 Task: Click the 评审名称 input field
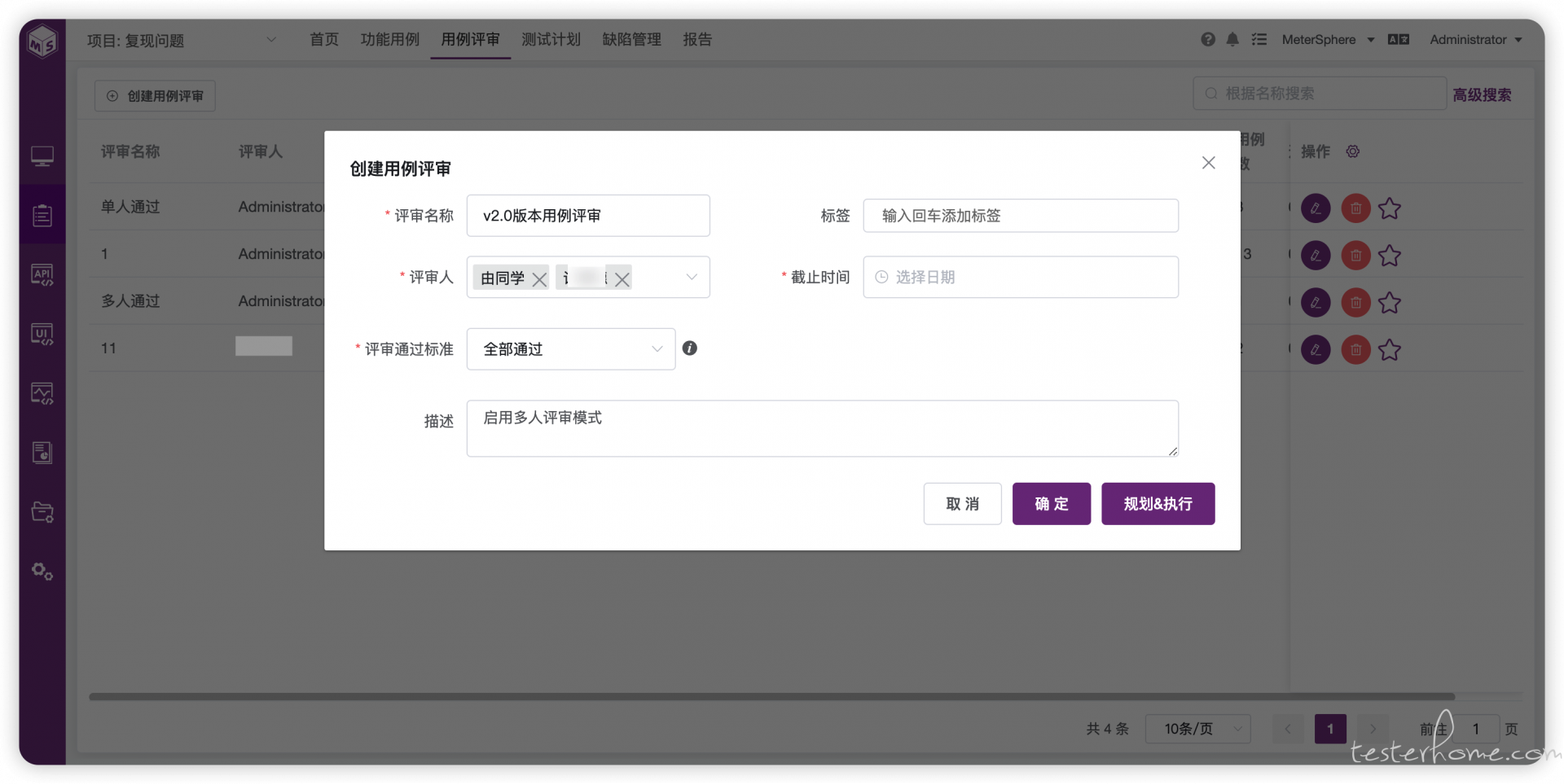588,216
